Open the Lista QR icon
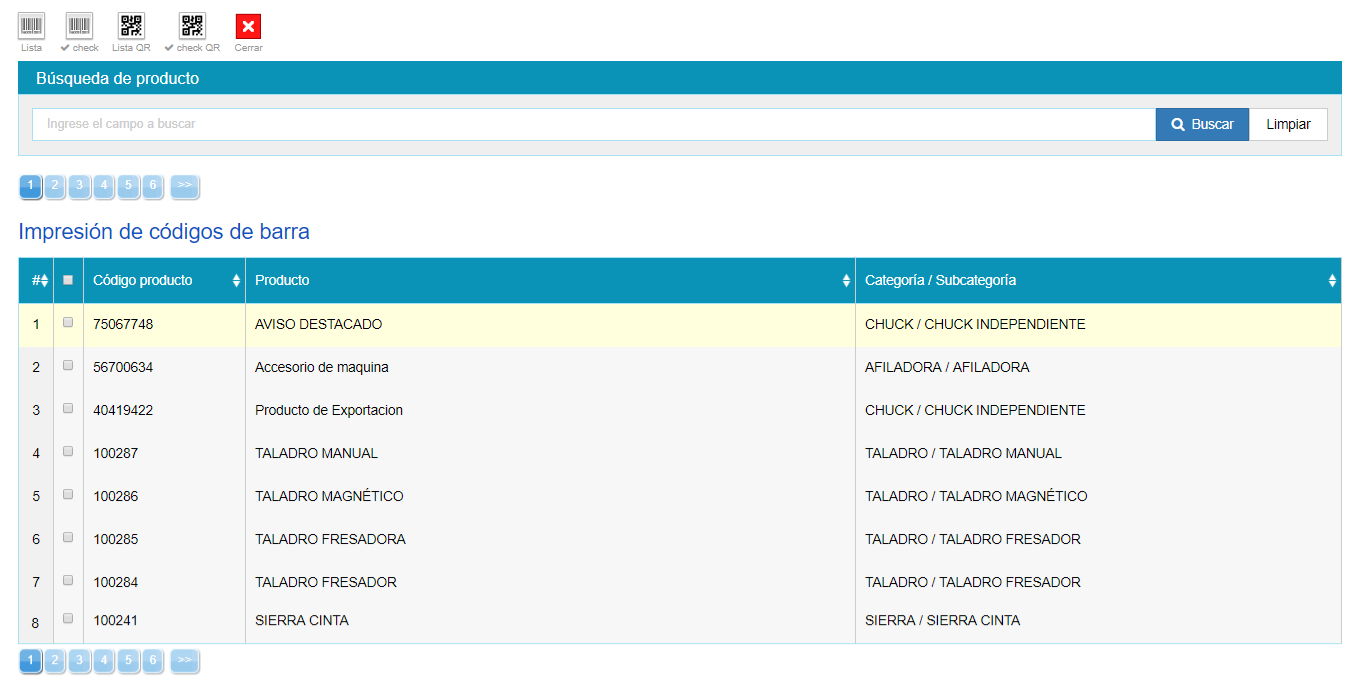Viewport: 1360px width, 689px height. coord(131,26)
